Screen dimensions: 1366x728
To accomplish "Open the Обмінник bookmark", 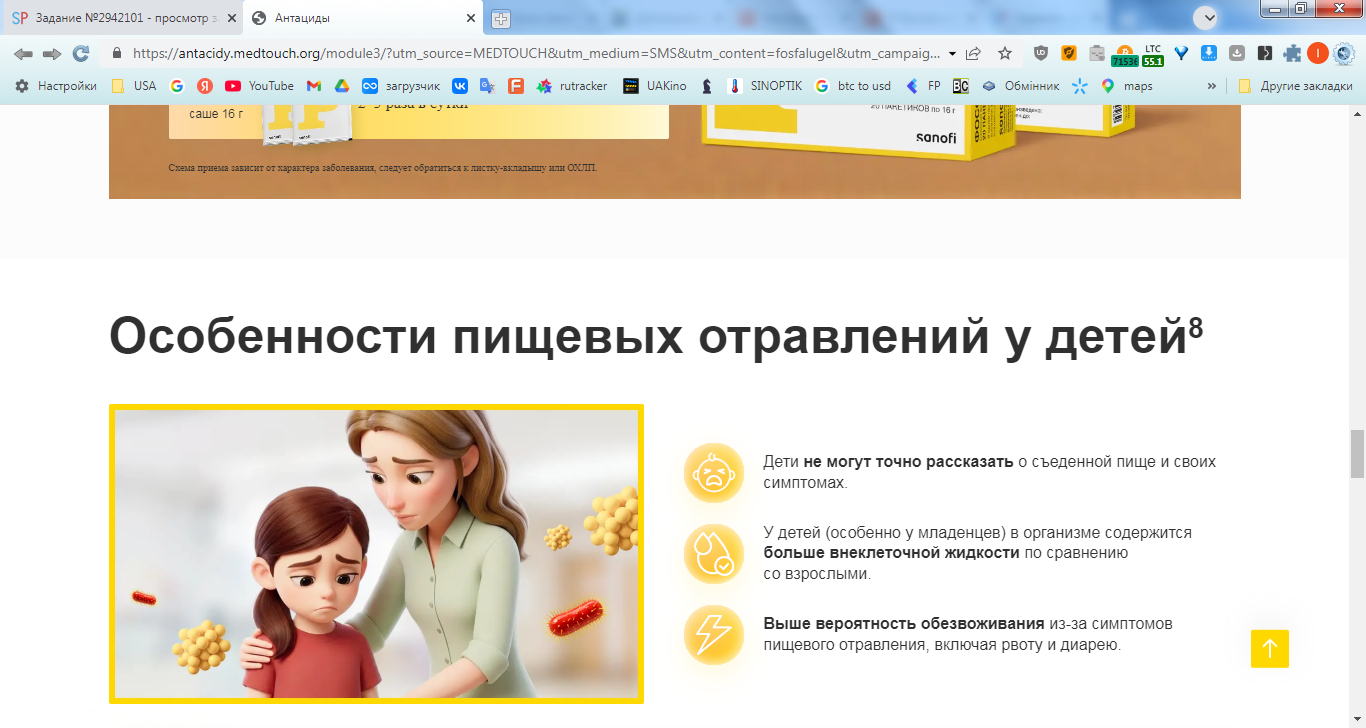I will pyautogui.click(x=1021, y=86).
